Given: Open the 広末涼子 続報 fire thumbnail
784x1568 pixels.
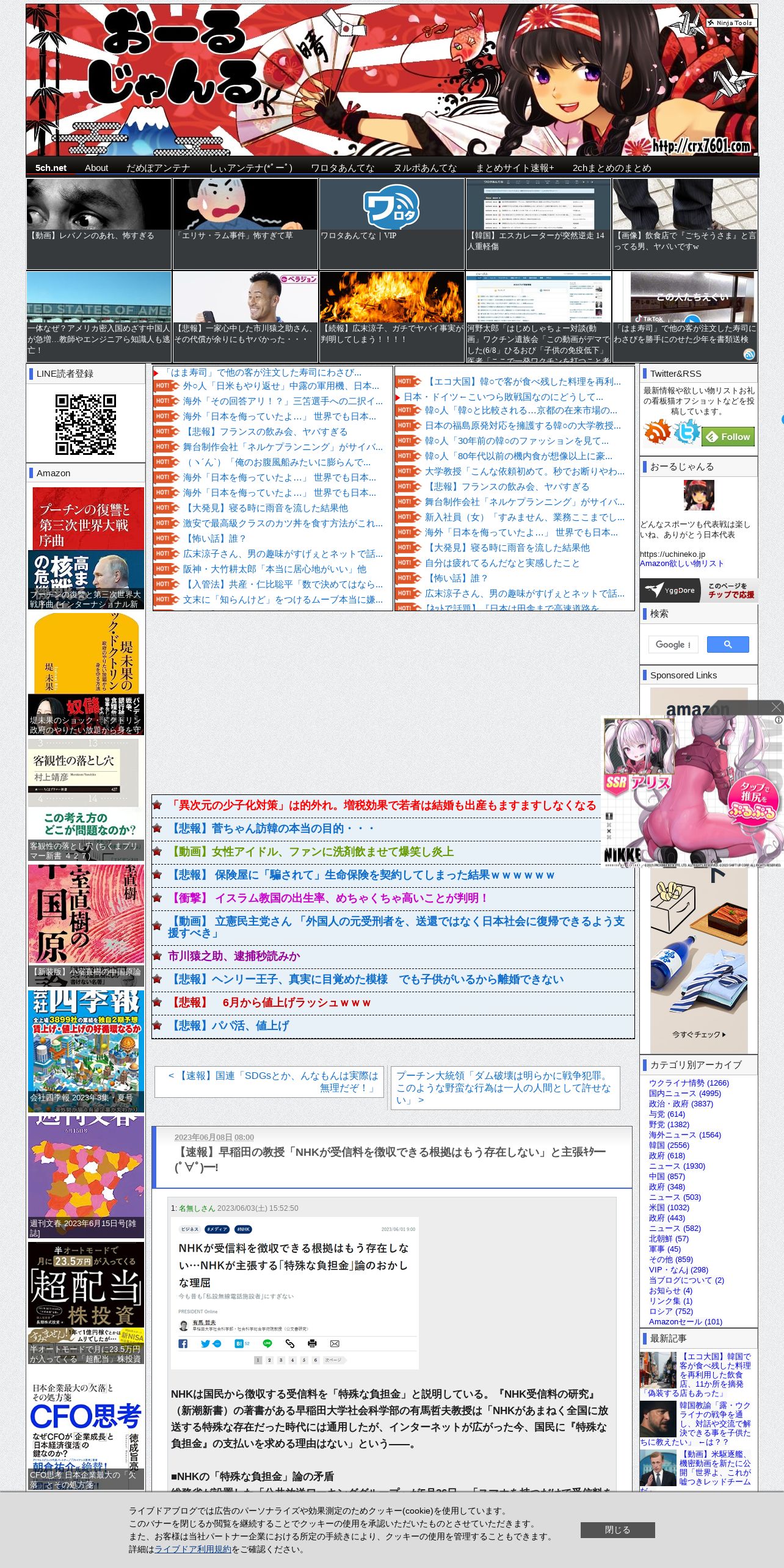Looking at the screenshot, I should coord(392,316).
